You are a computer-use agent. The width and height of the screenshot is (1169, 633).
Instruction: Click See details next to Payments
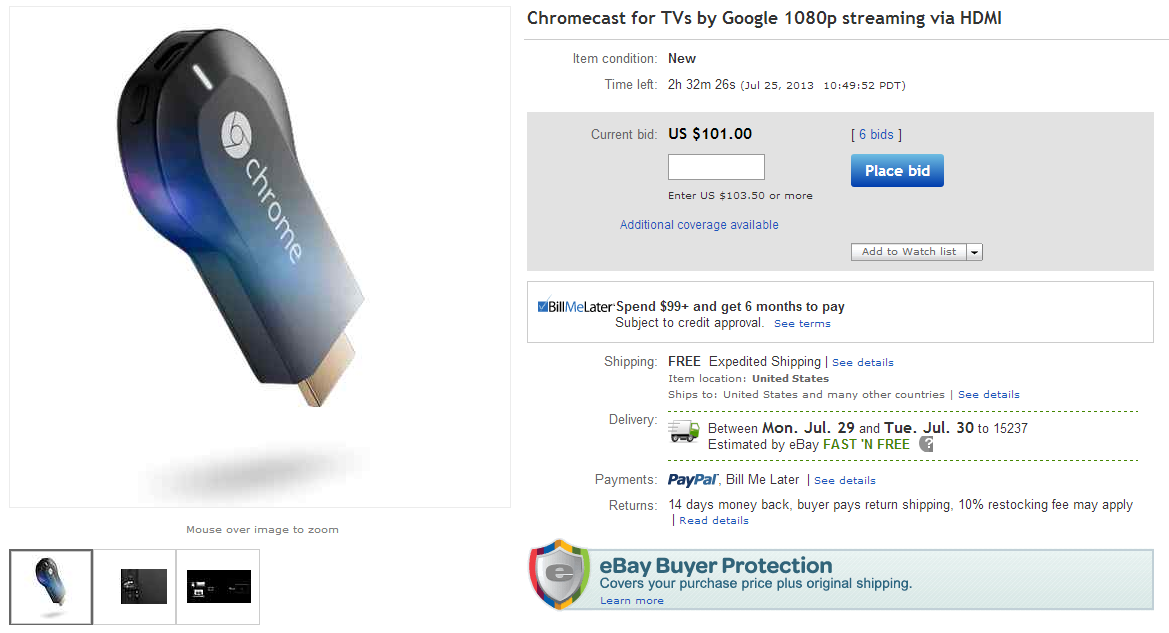tap(844, 480)
